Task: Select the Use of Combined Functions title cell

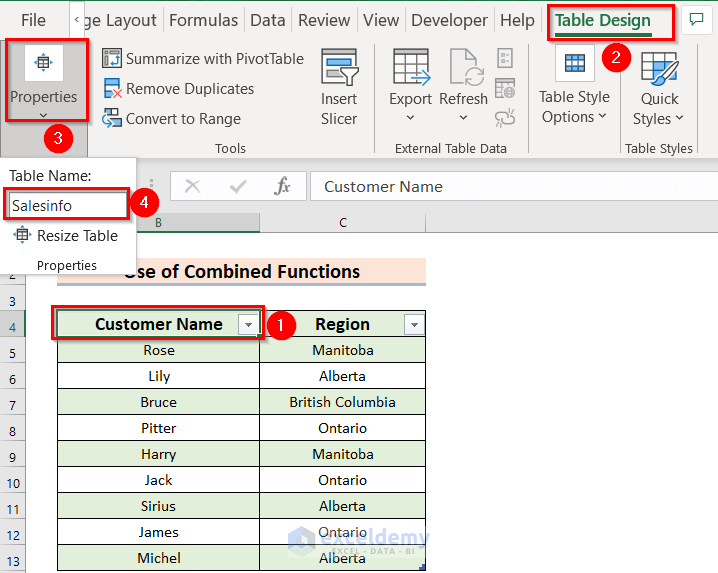Action: click(x=241, y=272)
